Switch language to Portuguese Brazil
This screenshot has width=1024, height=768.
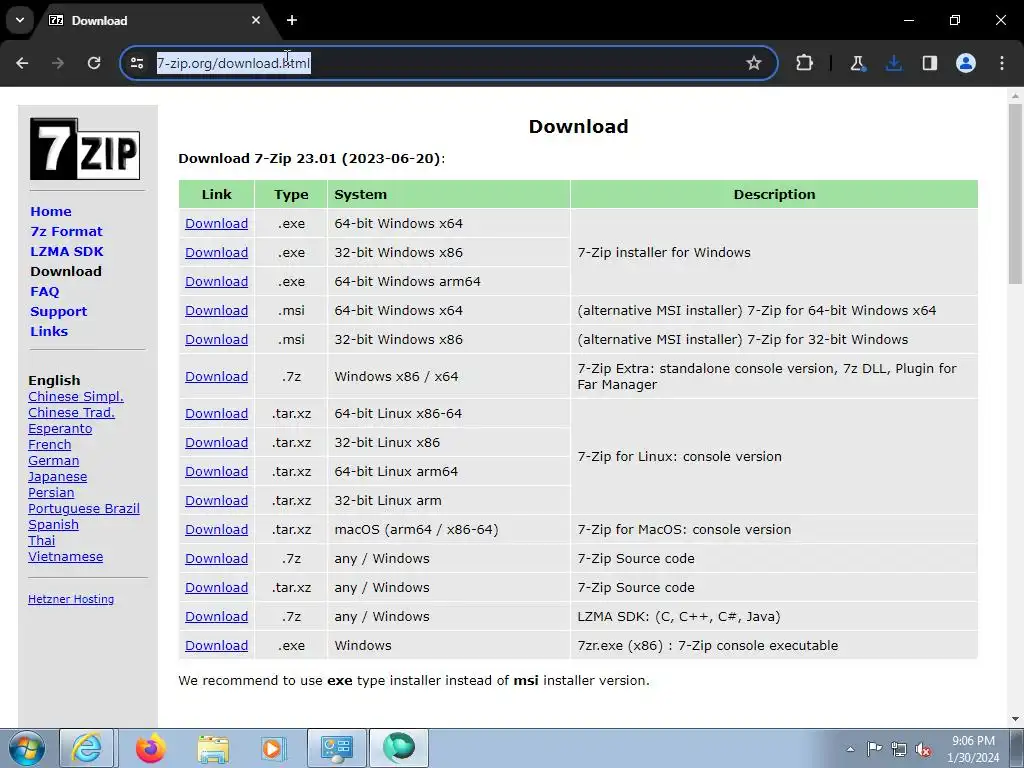(x=84, y=509)
